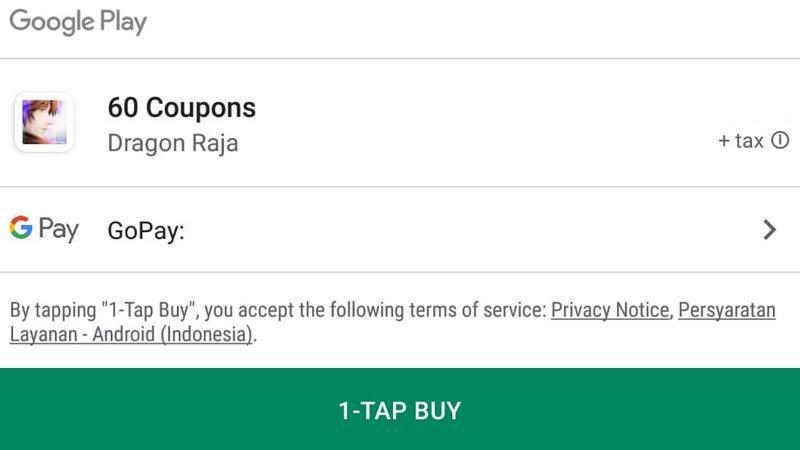Open the tax info circle icon
The height and width of the screenshot is (450, 800).
780,140
